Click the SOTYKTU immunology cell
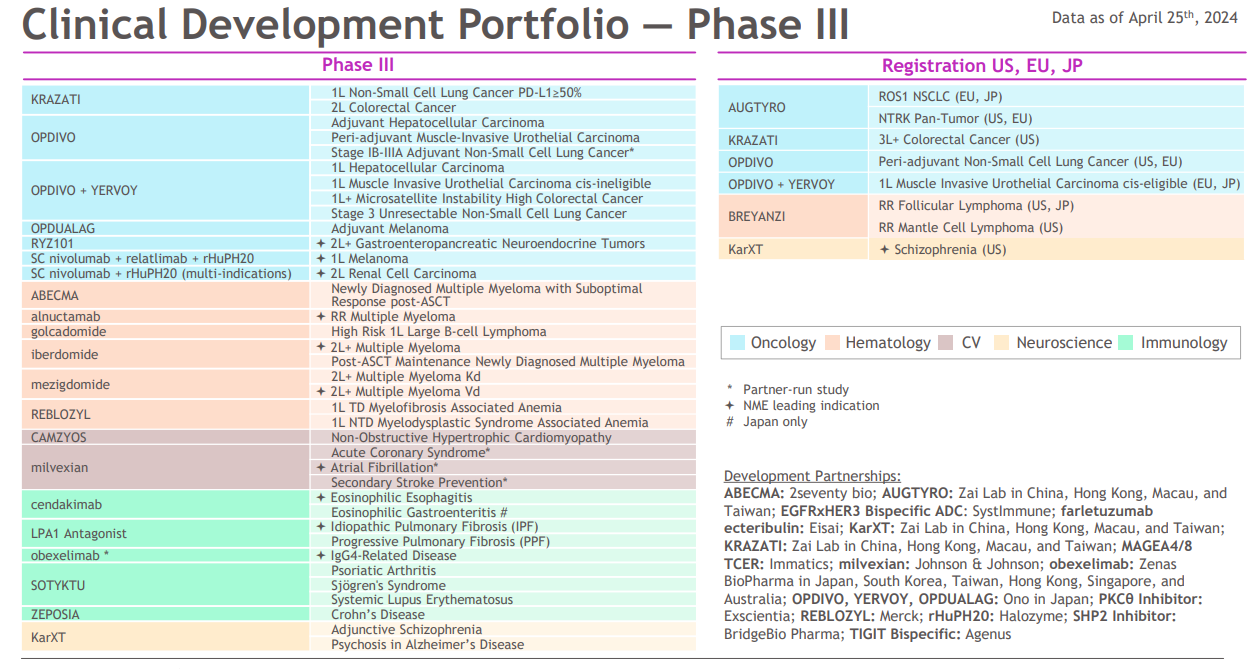1255x669 pixels. (166, 585)
